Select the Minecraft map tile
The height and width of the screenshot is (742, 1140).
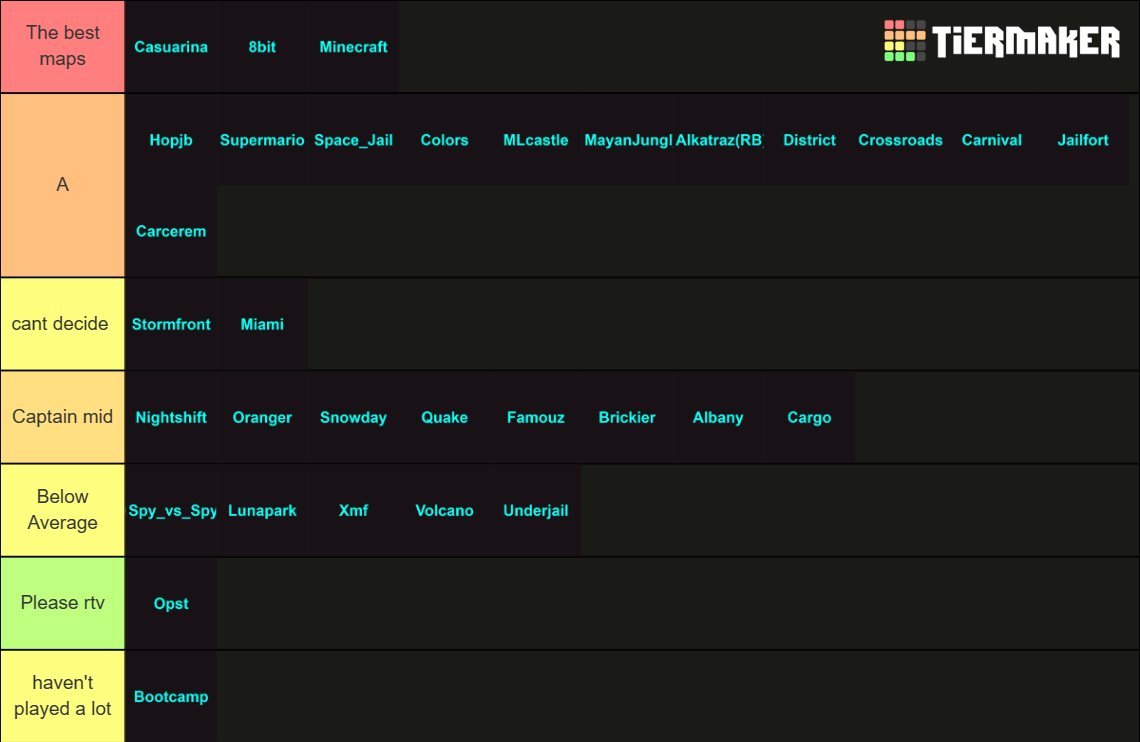coord(353,47)
